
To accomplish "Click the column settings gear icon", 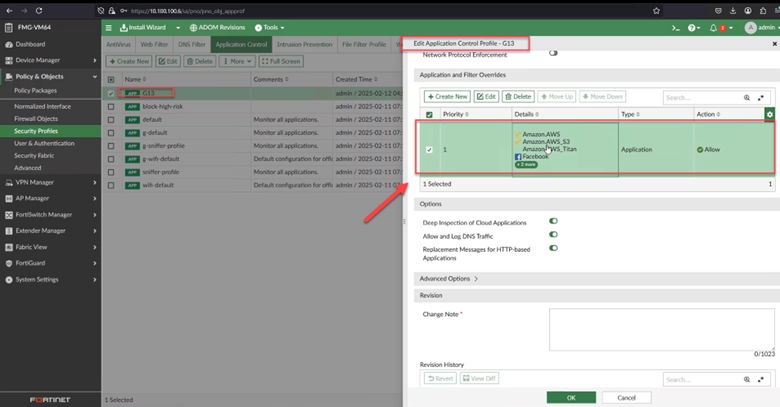I will point(769,115).
